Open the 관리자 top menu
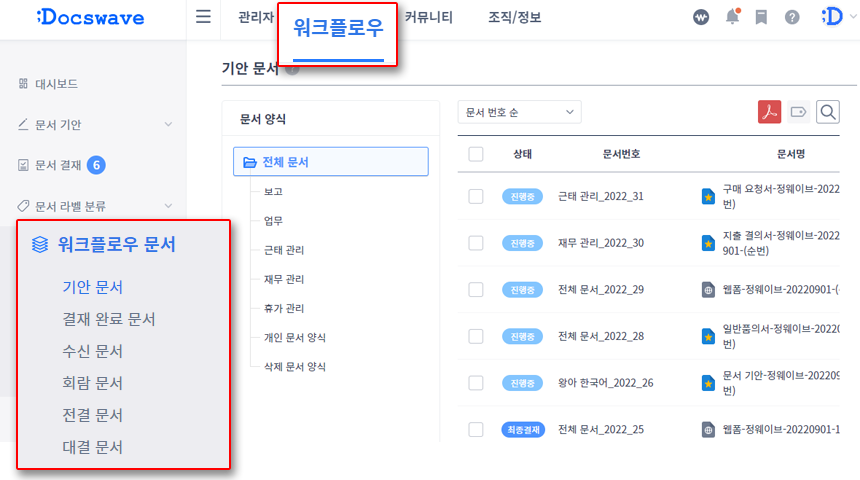This screenshot has height=480, width=860. coord(256,17)
